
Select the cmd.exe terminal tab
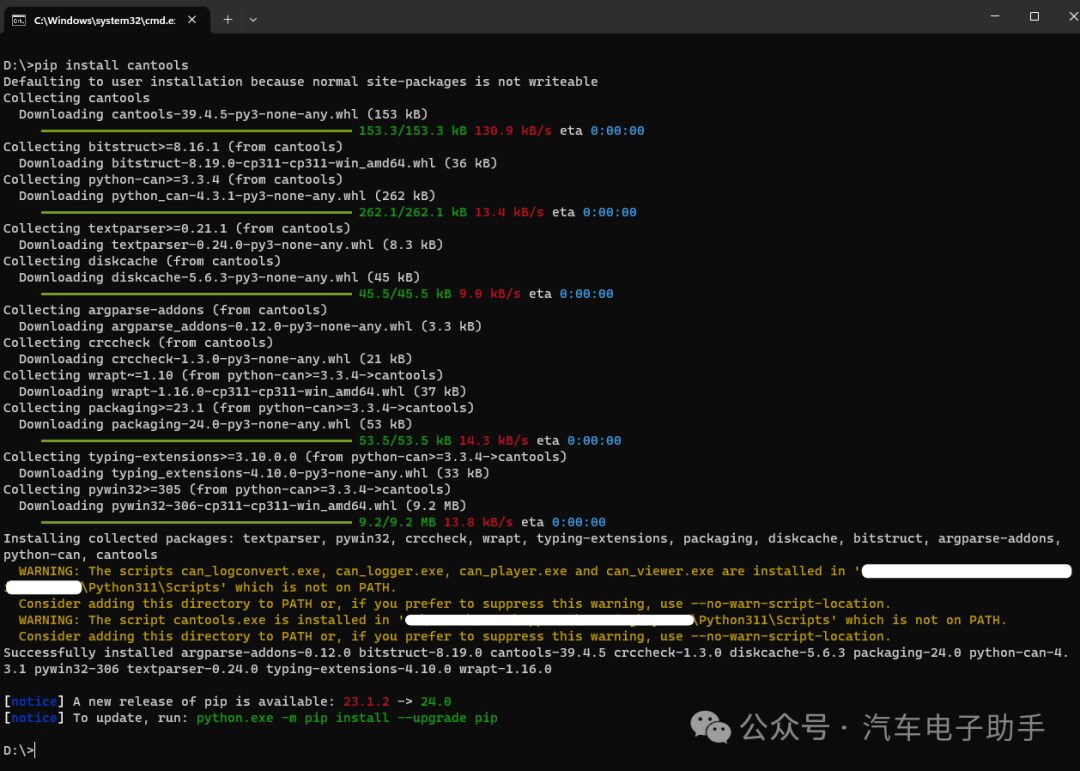(x=105, y=20)
